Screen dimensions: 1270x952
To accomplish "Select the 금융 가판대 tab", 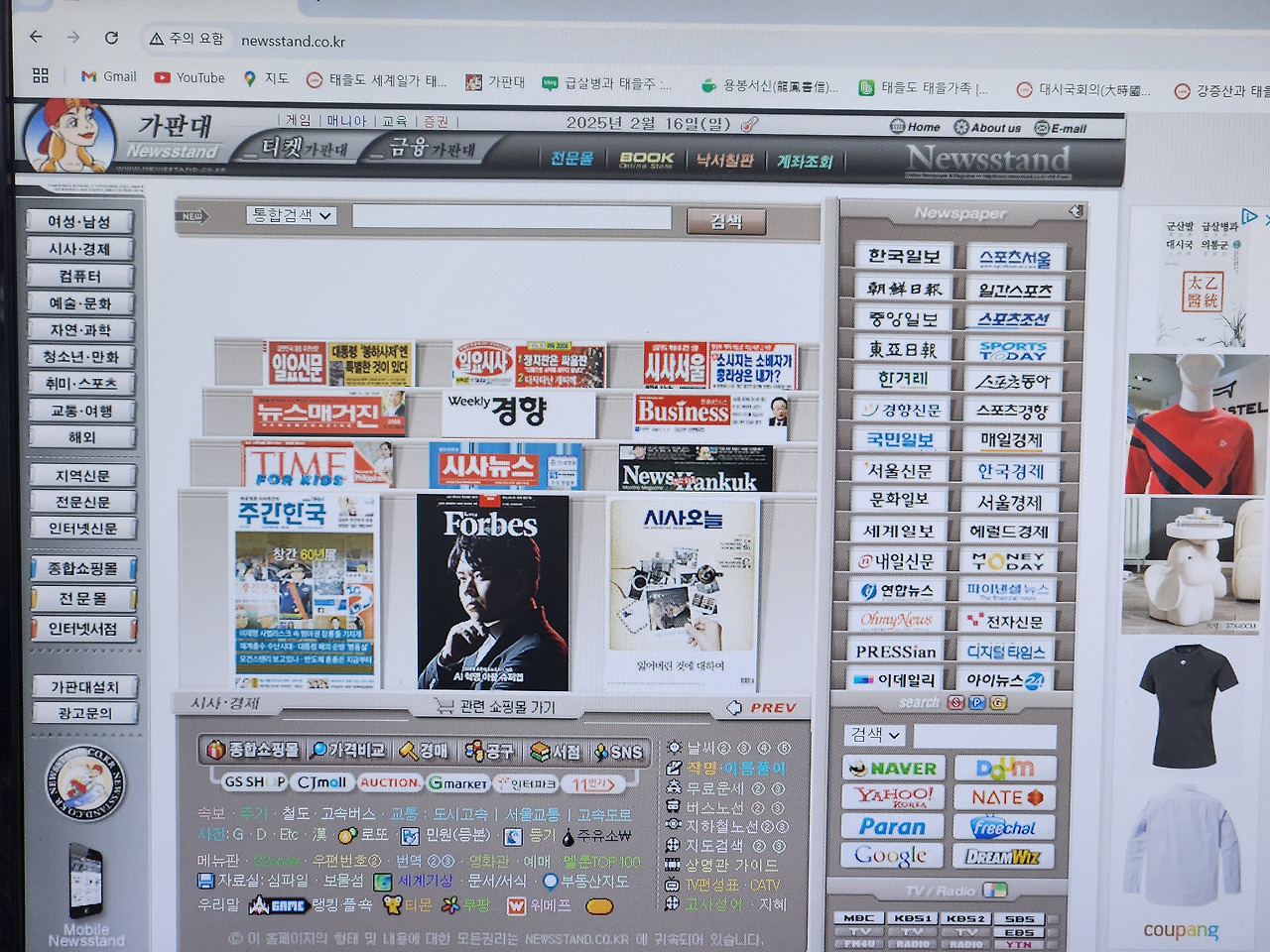I will (432, 149).
